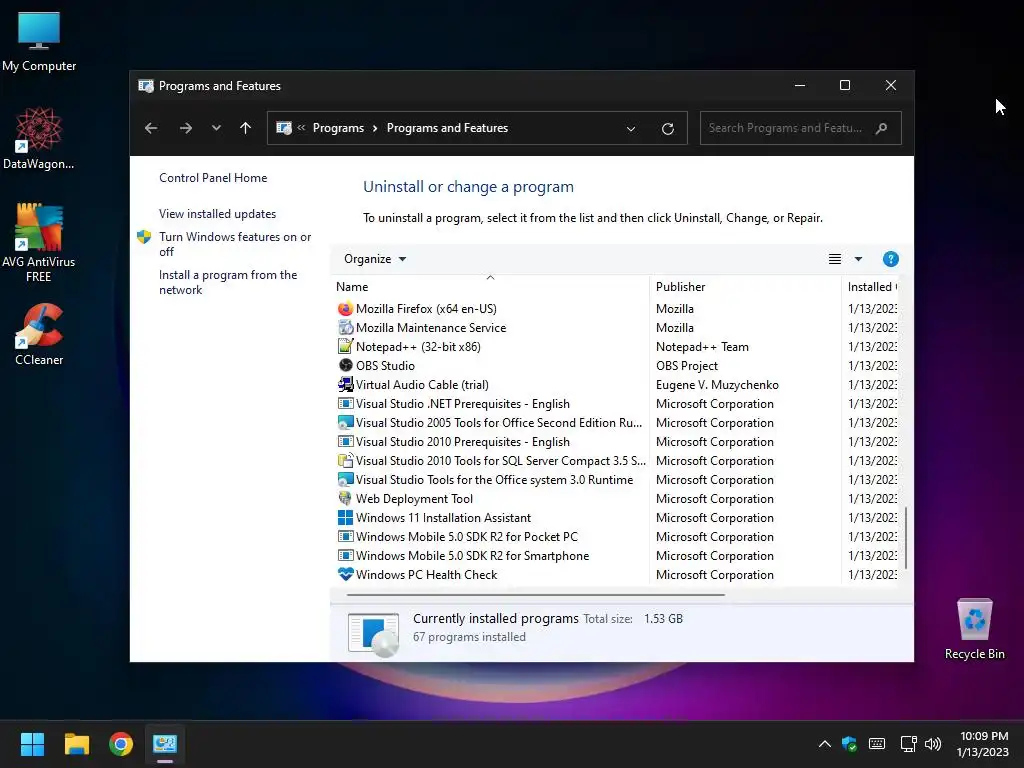1024x768 pixels.
Task: Open Control Panel Home link
Action: click(x=213, y=178)
